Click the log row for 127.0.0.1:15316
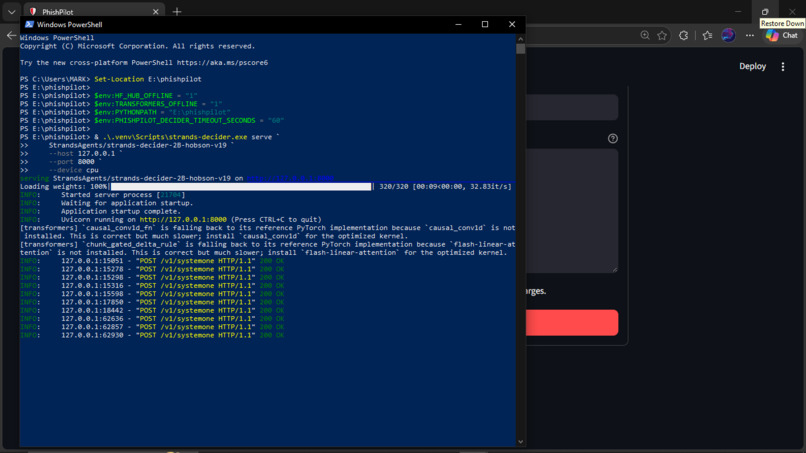This screenshot has height=453, width=806. pyautogui.click(x=152, y=286)
